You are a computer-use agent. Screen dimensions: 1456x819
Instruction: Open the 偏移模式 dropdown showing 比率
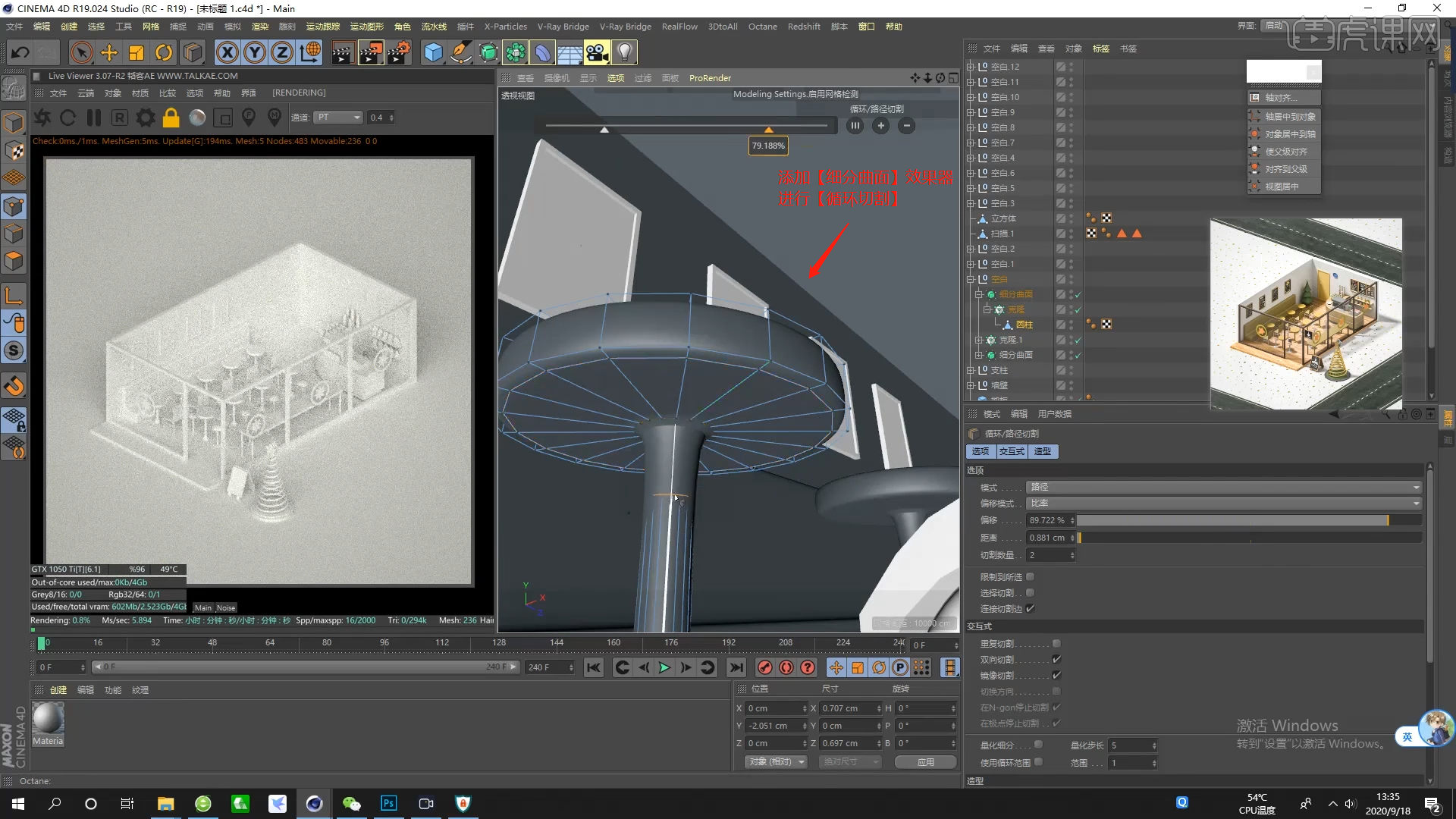[1224, 504]
